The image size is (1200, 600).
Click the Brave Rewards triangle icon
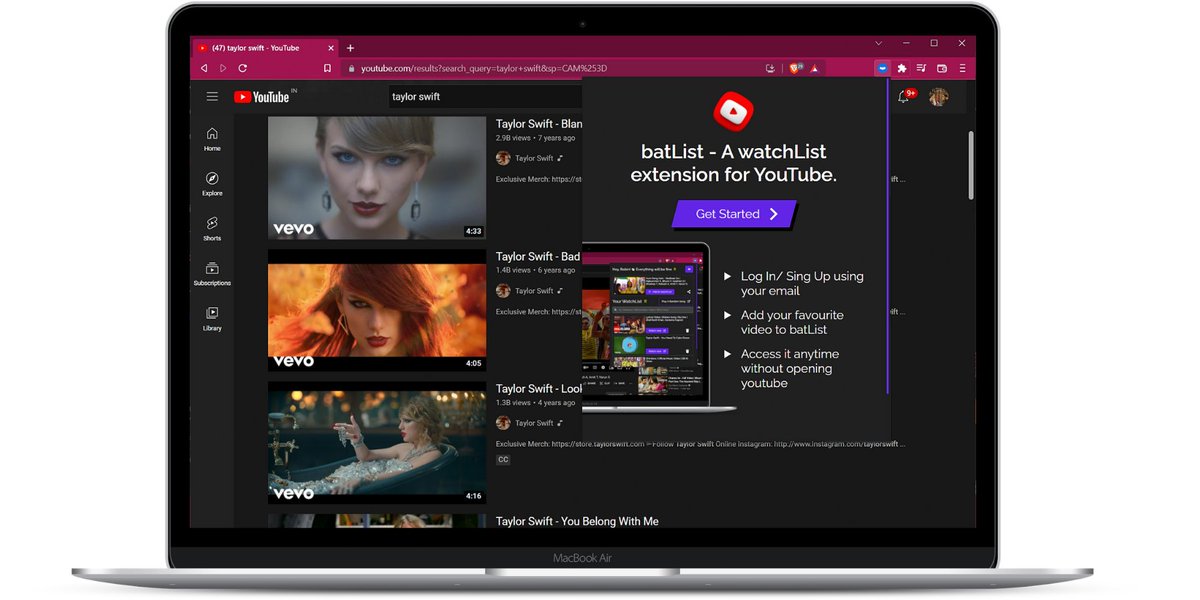point(814,68)
